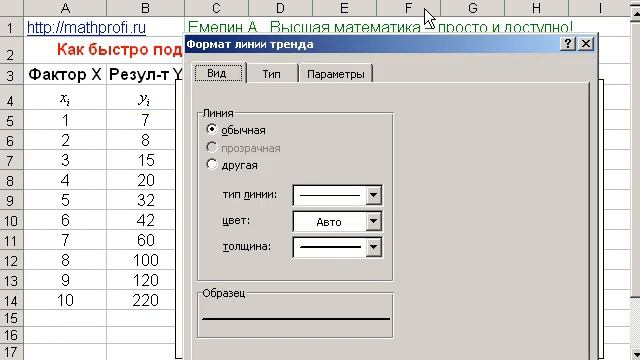Open the http://mathprofi.ru hyperlink
Screen dimensions: 640x360
(x=86, y=27)
